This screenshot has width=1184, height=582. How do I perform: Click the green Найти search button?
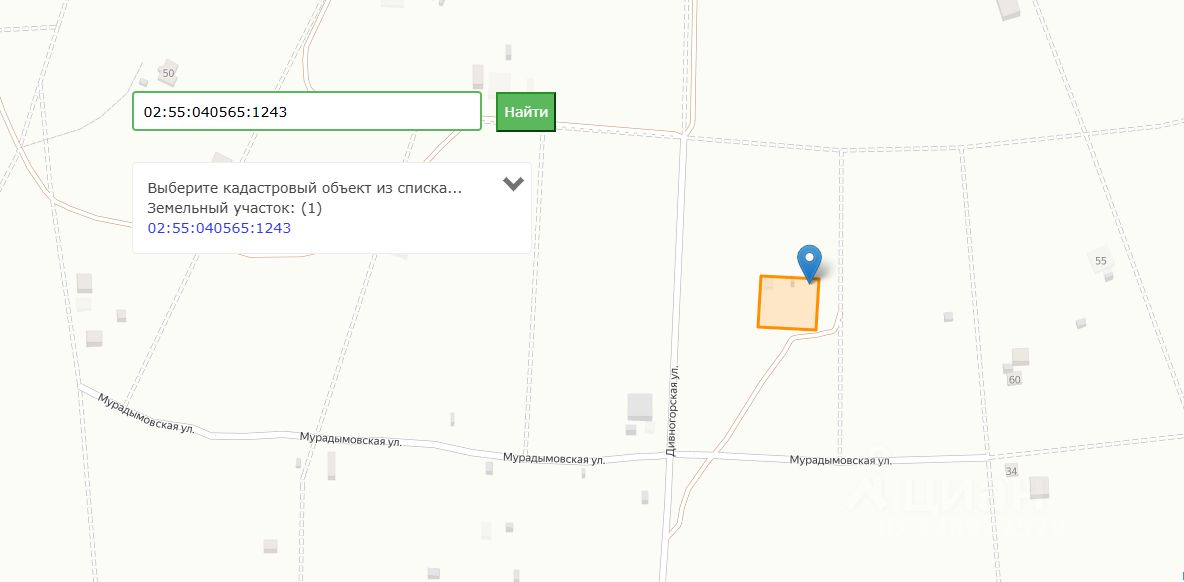[x=526, y=112]
